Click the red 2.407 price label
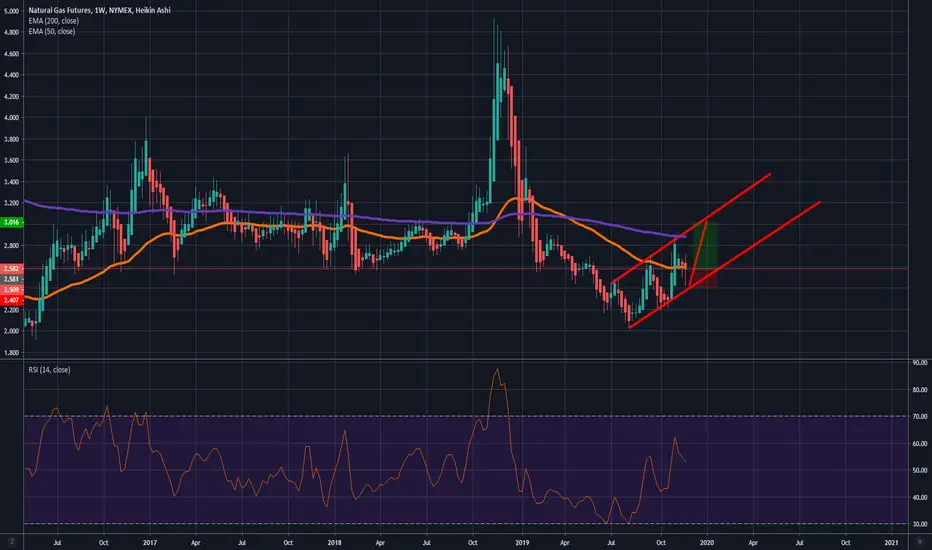Image resolution: width=932 pixels, height=550 pixels. 11,300
